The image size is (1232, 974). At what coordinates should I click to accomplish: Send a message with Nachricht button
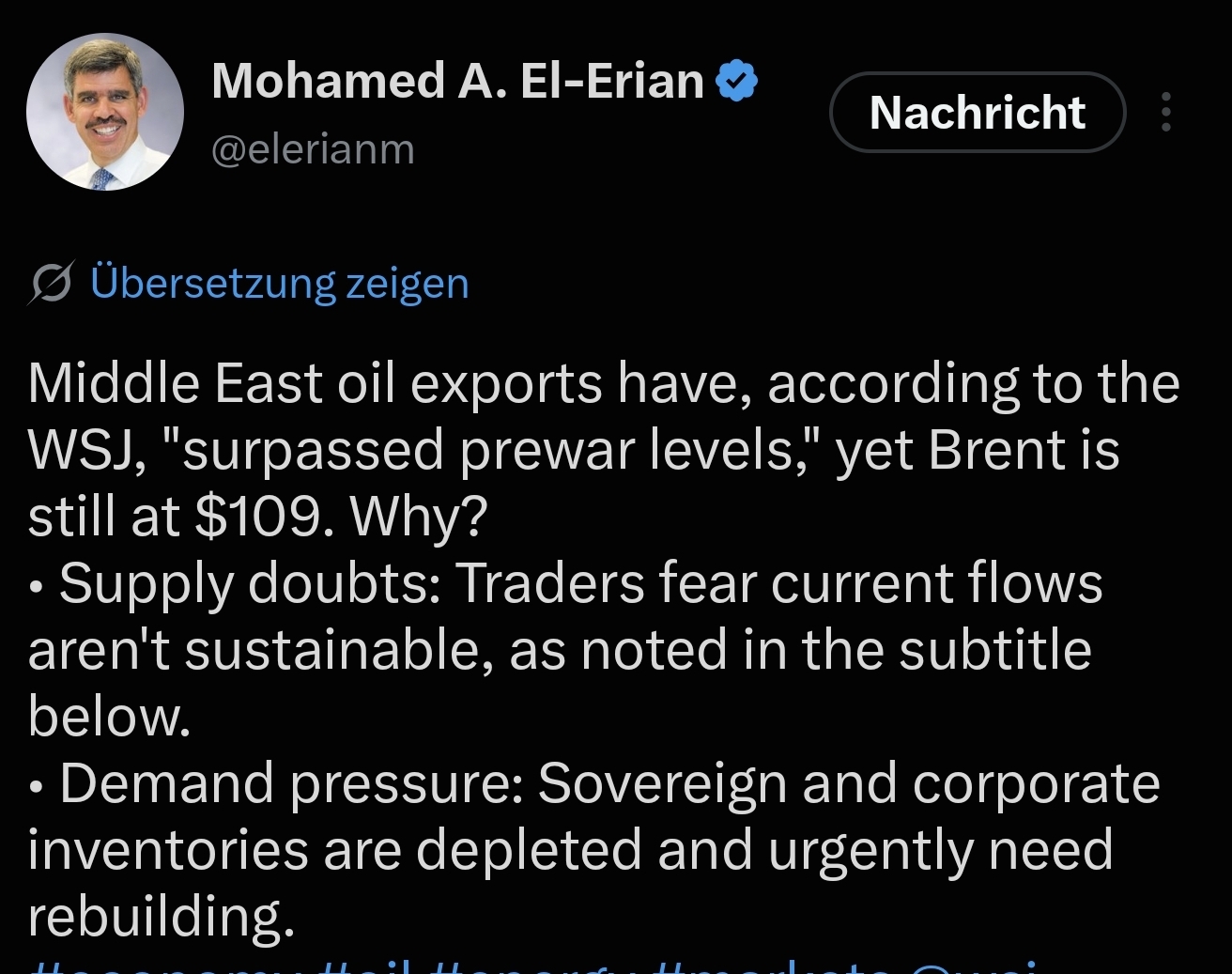point(978,112)
